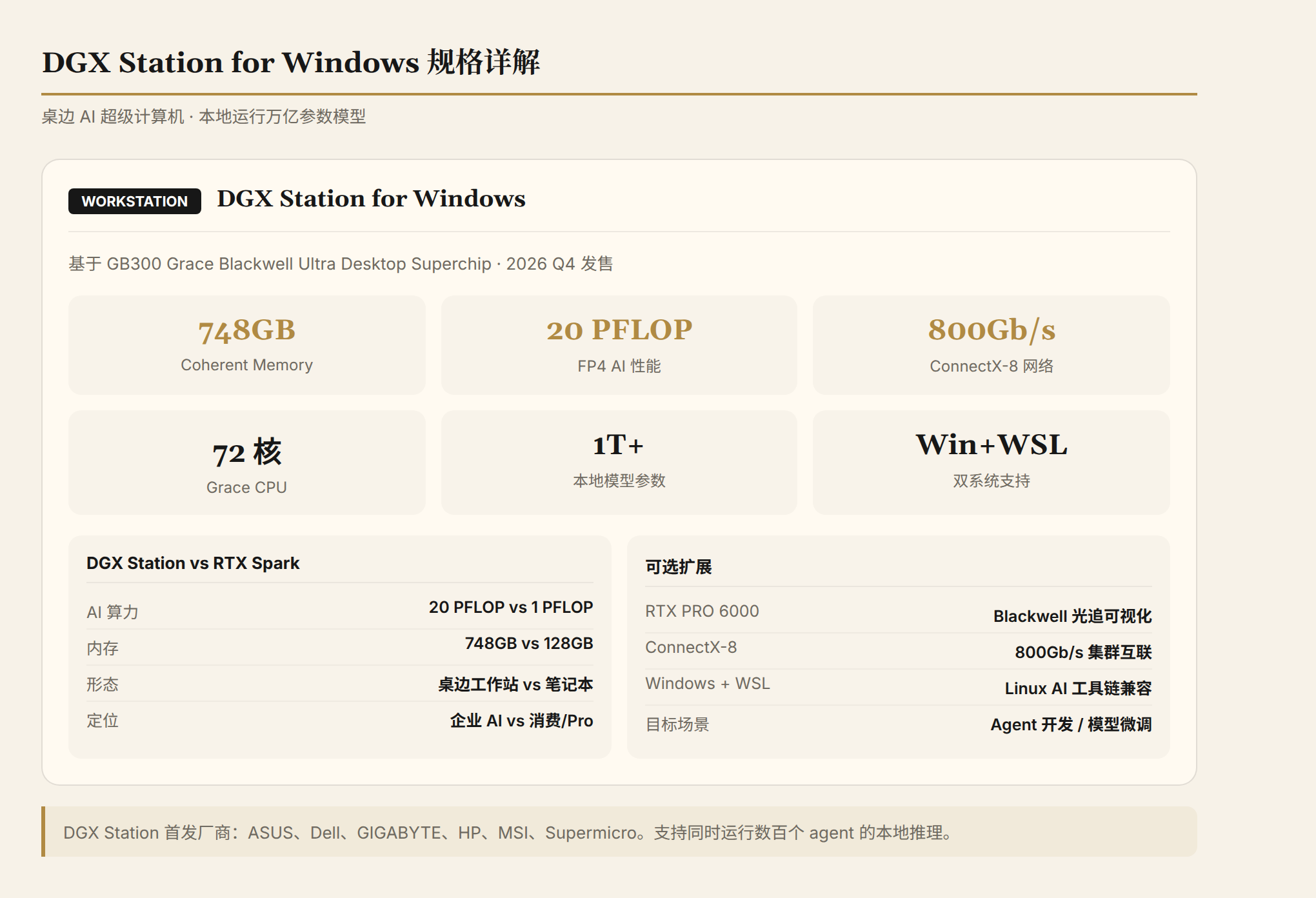Viewport: 1316px width, 898px height.
Task: Click the 'FP4 AI 性能' label
Action: (x=619, y=366)
